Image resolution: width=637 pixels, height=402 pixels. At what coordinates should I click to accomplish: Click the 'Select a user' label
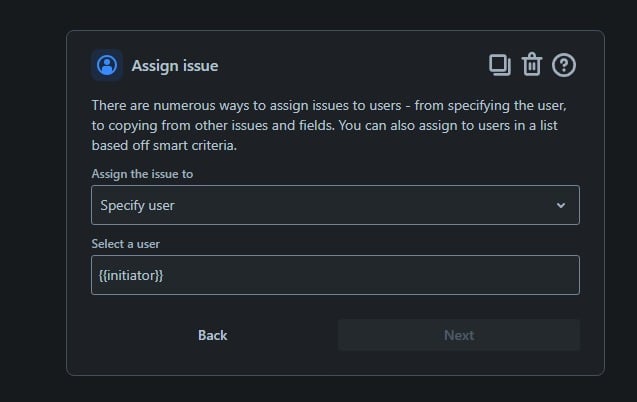[126, 244]
